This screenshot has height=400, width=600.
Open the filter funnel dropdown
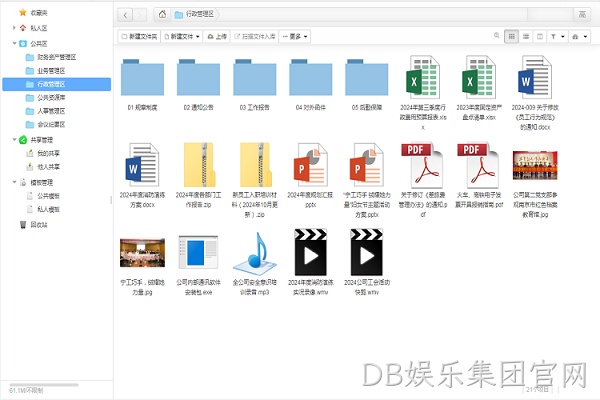tap(558, 36)
